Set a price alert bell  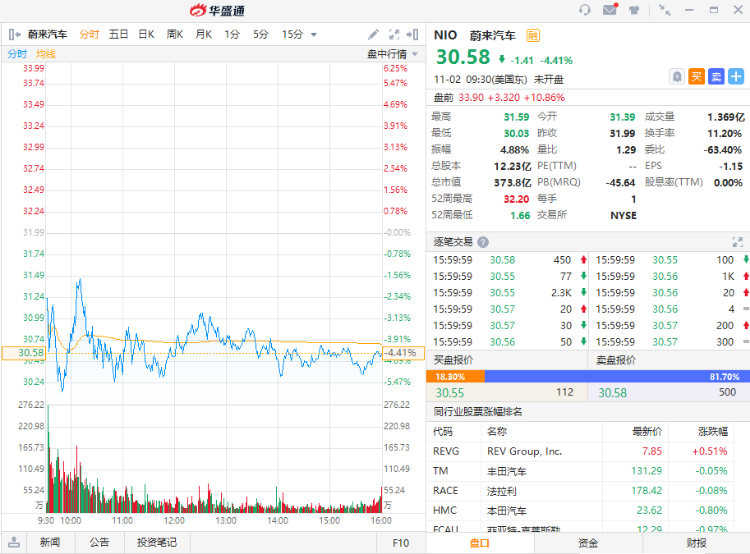[x=677, y=77]
